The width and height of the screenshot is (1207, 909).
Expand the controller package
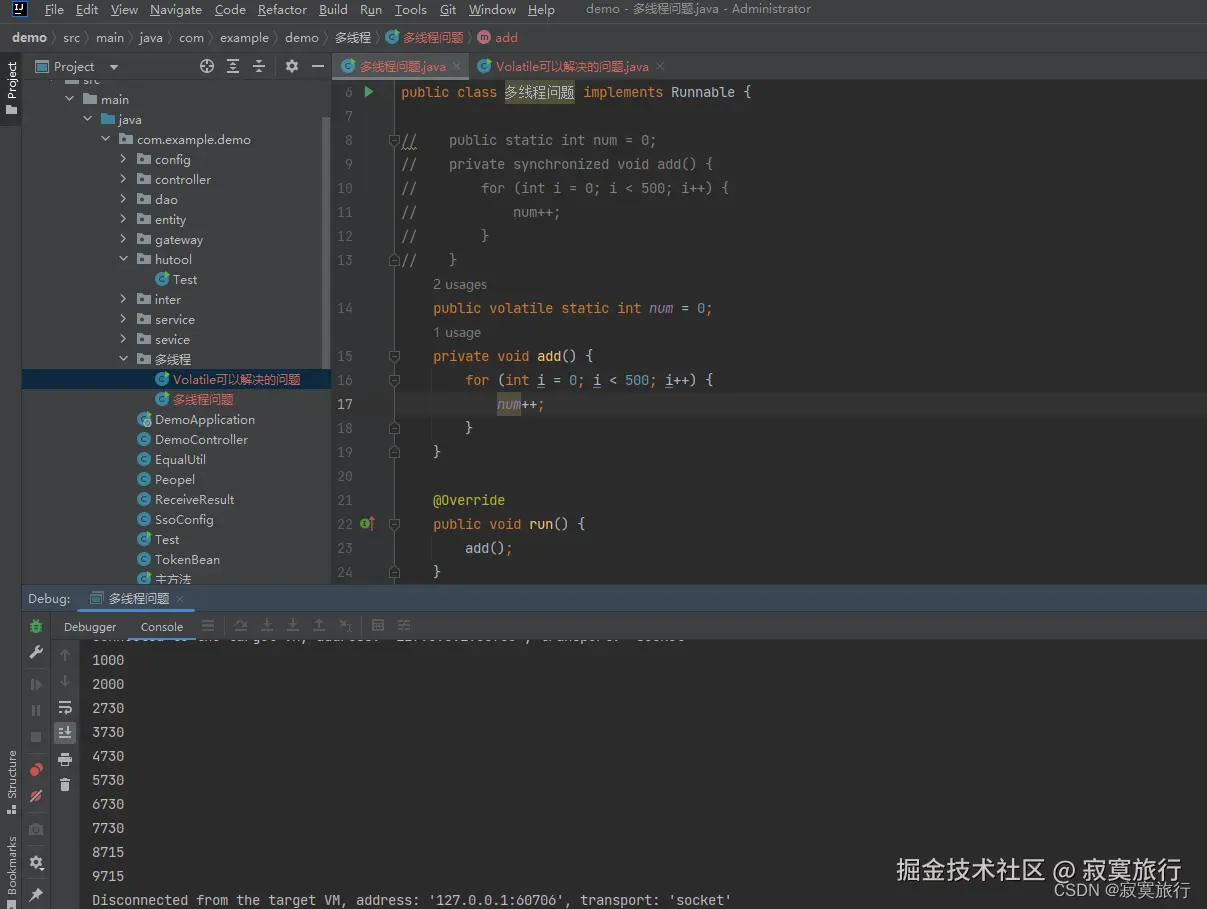(124, 179)
